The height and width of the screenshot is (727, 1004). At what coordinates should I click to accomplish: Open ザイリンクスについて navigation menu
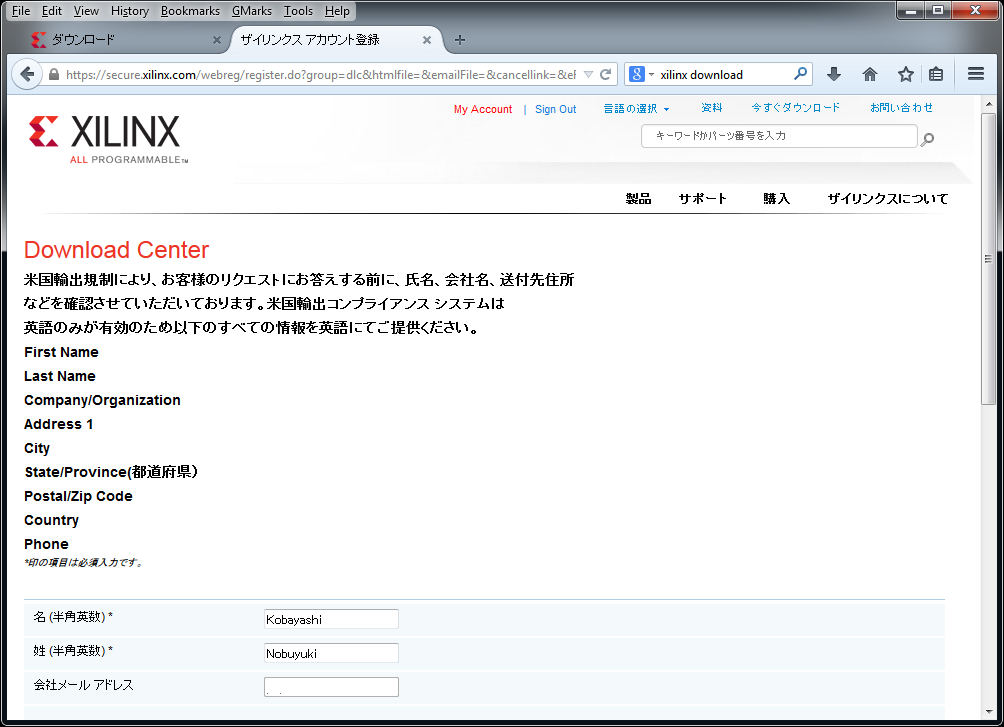[x=887, y=199]
